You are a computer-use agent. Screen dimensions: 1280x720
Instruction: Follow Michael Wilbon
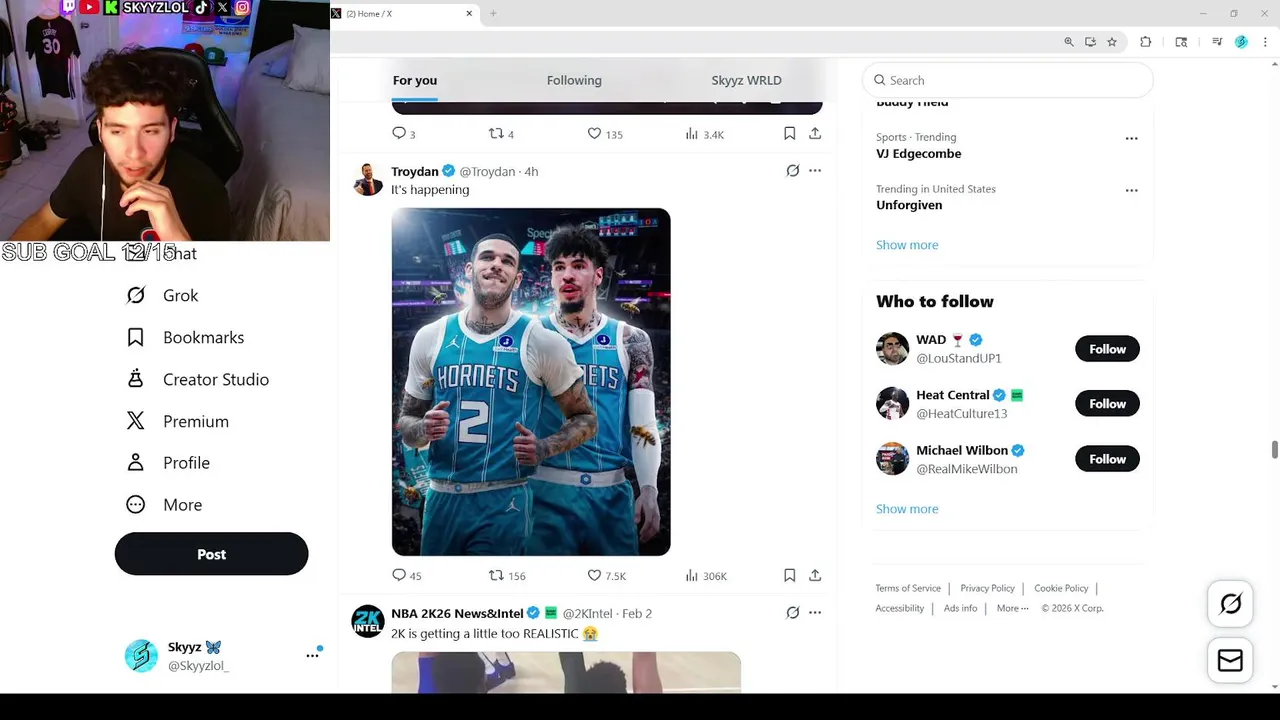[1107, 459]
